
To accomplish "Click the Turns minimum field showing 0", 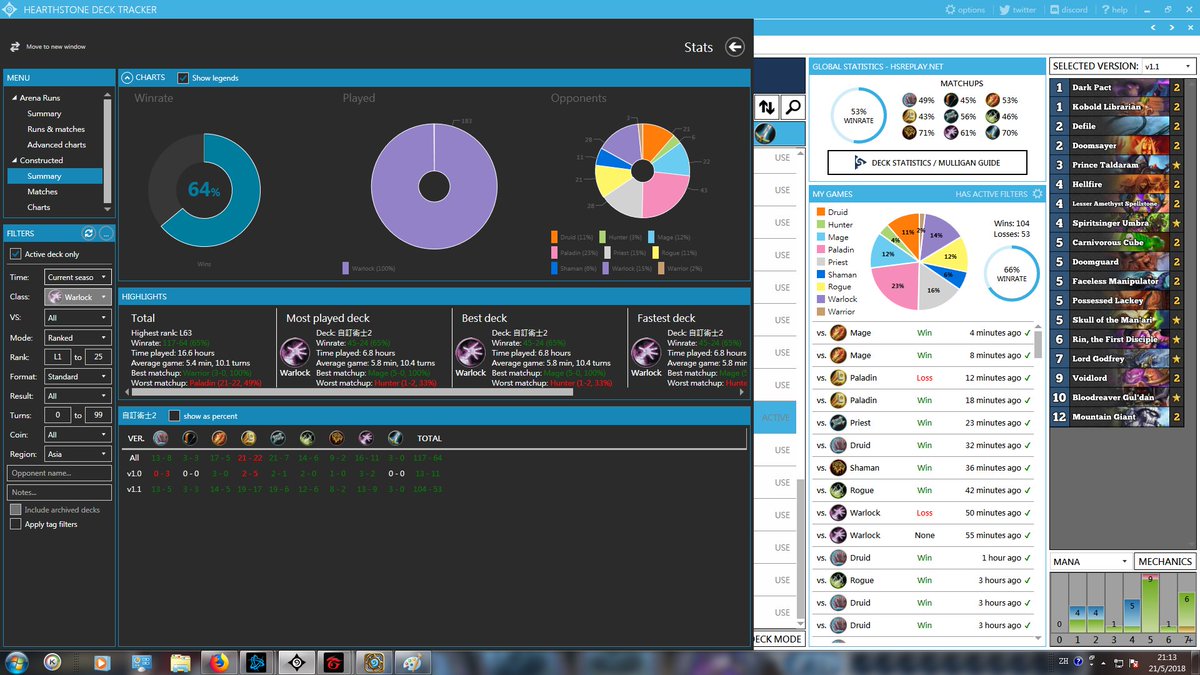I will pyautogui.click(x=57, y=415).
